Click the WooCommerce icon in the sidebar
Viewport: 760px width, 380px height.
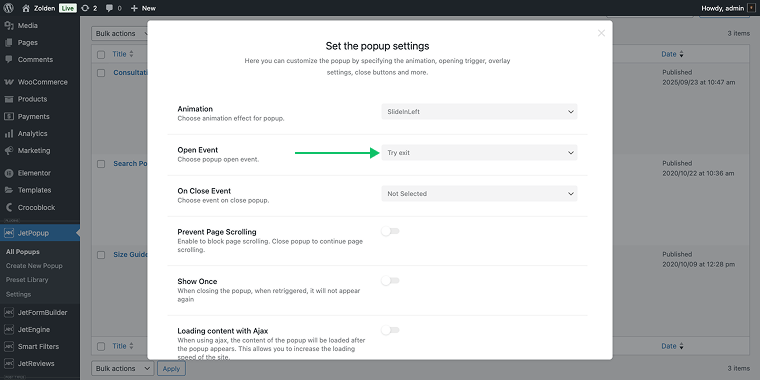[9, 82]
